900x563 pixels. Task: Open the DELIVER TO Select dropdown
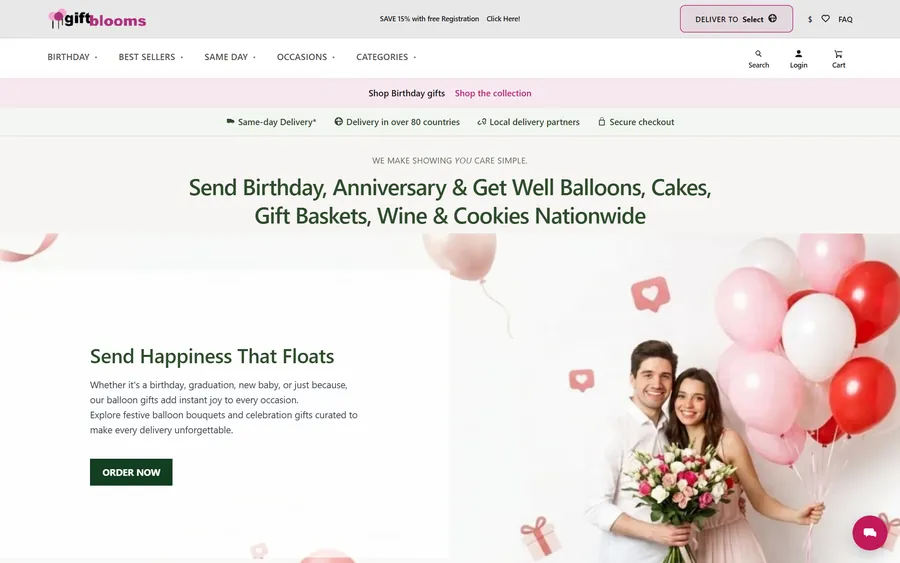point(736,19)
